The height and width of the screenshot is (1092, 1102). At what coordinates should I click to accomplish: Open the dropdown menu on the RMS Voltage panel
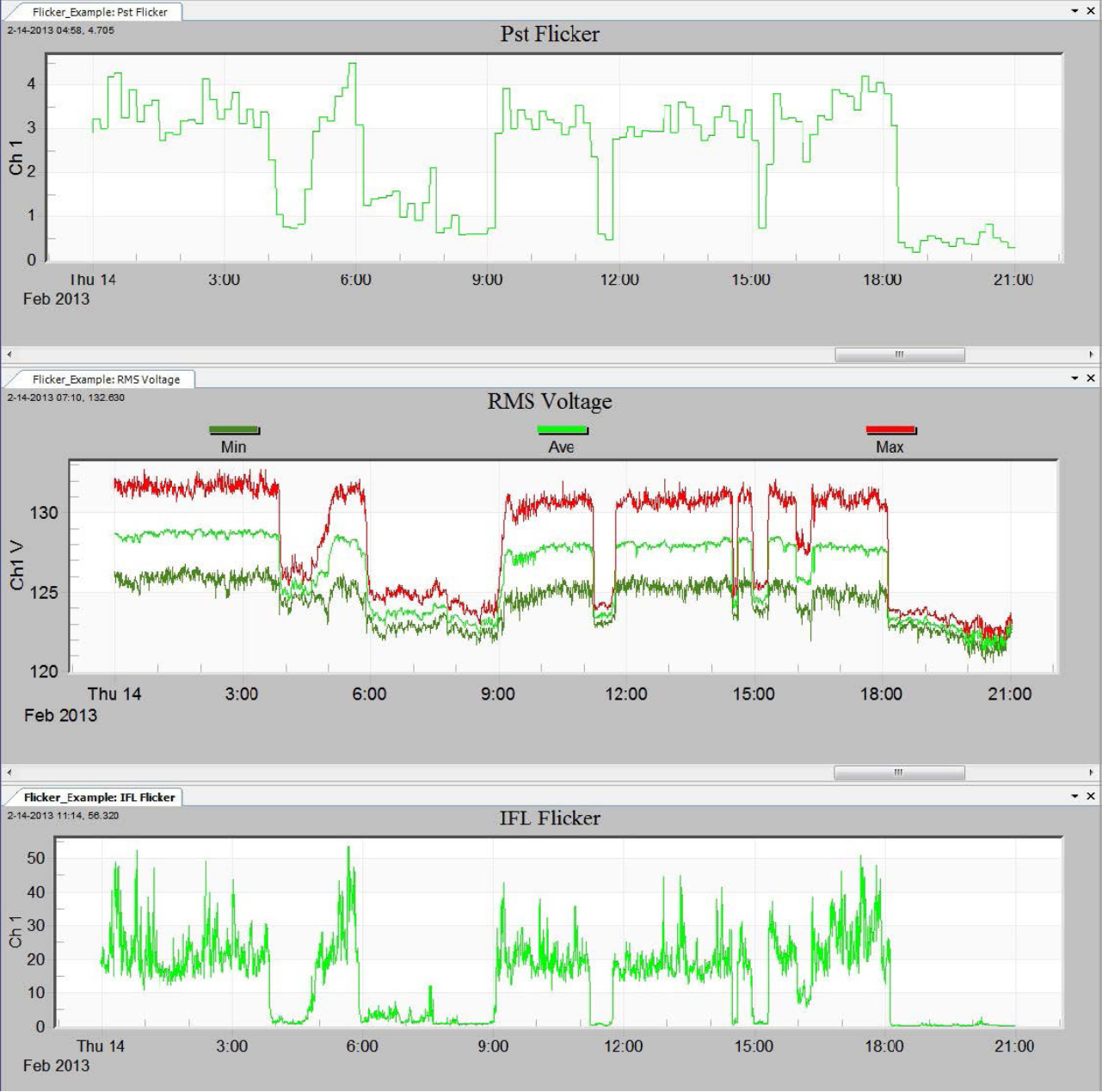click(x=1074, y=377)
